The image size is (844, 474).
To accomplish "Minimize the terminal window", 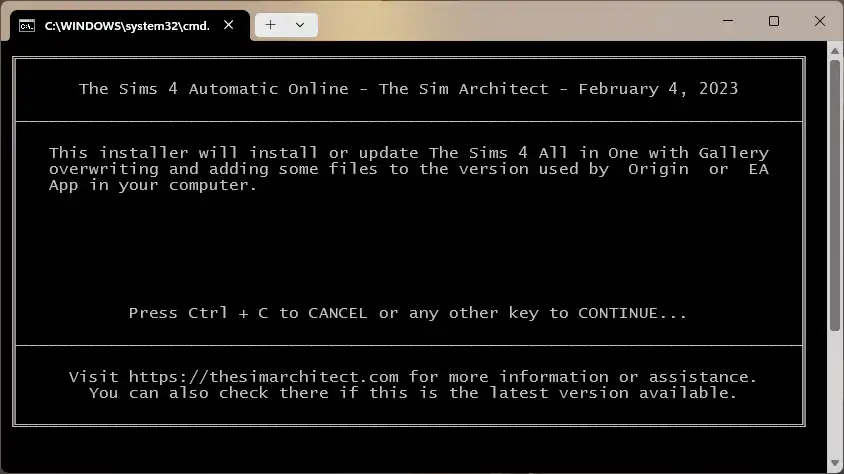I will point(728,21).
